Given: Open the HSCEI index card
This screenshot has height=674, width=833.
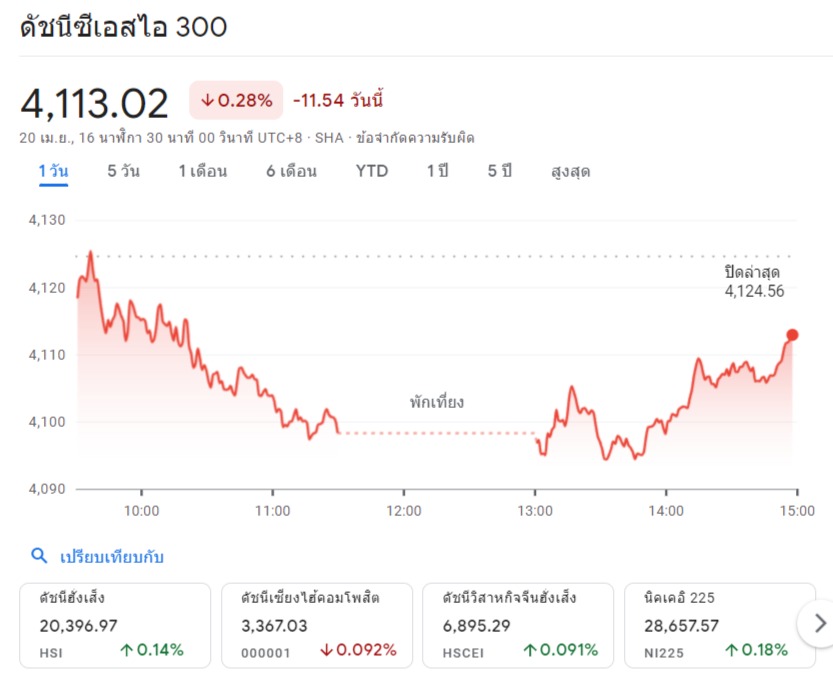Looking at the screenshot, I should pos(518,625).
